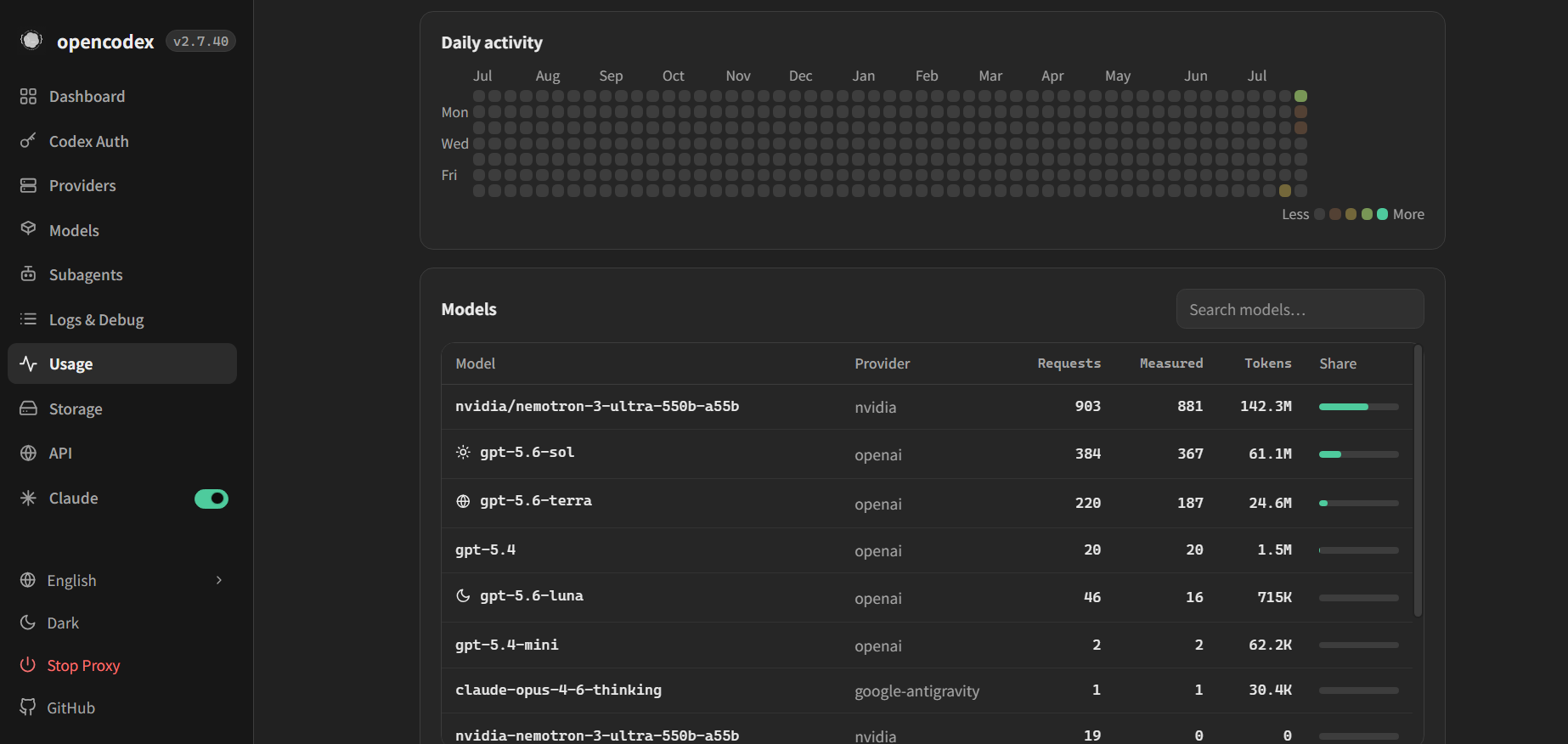The image size is (1568, 744).
Task: Click the Measured column header
Action: click(x=1171, y=364)
